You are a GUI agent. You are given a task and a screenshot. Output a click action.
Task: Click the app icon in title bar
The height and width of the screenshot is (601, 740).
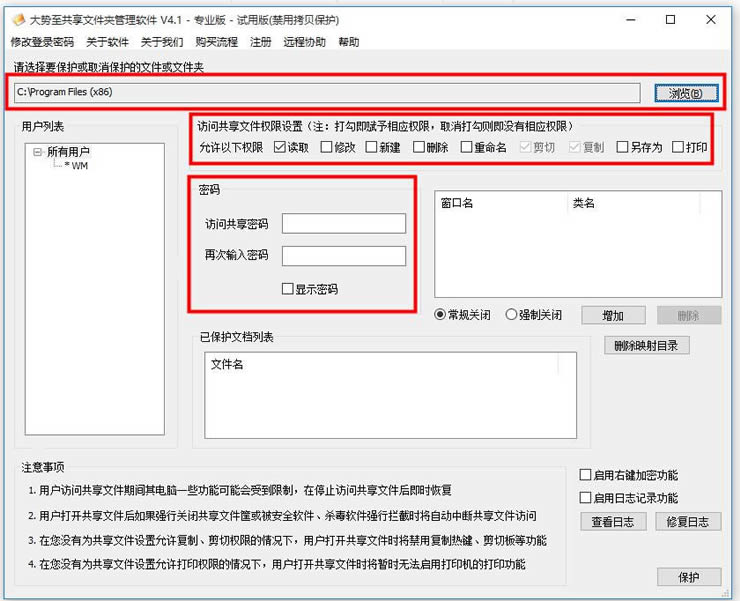coord(18,20)
